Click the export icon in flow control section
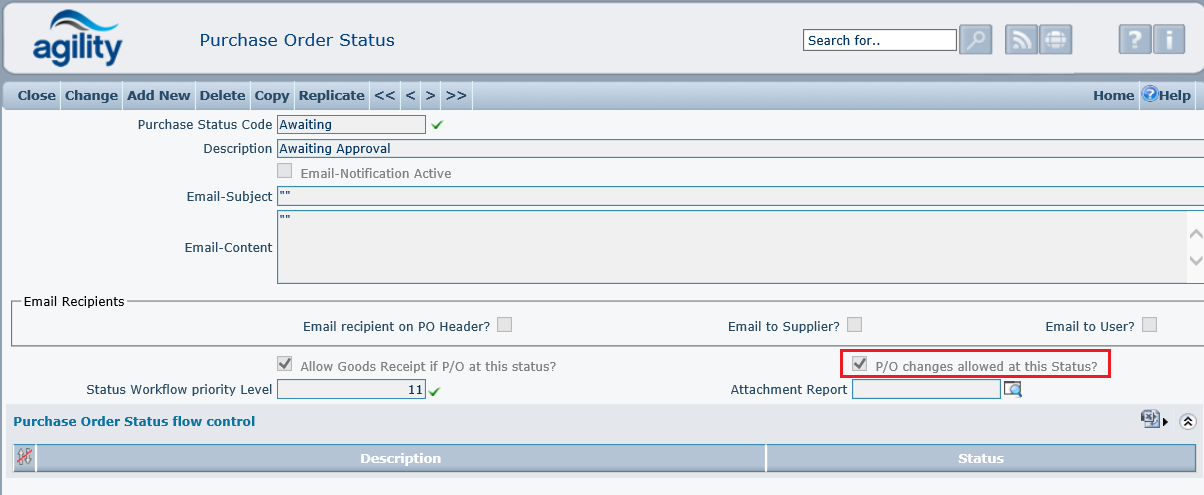Image resolution: width=1204 pixels, height=495 pixels. (1151, 420)
